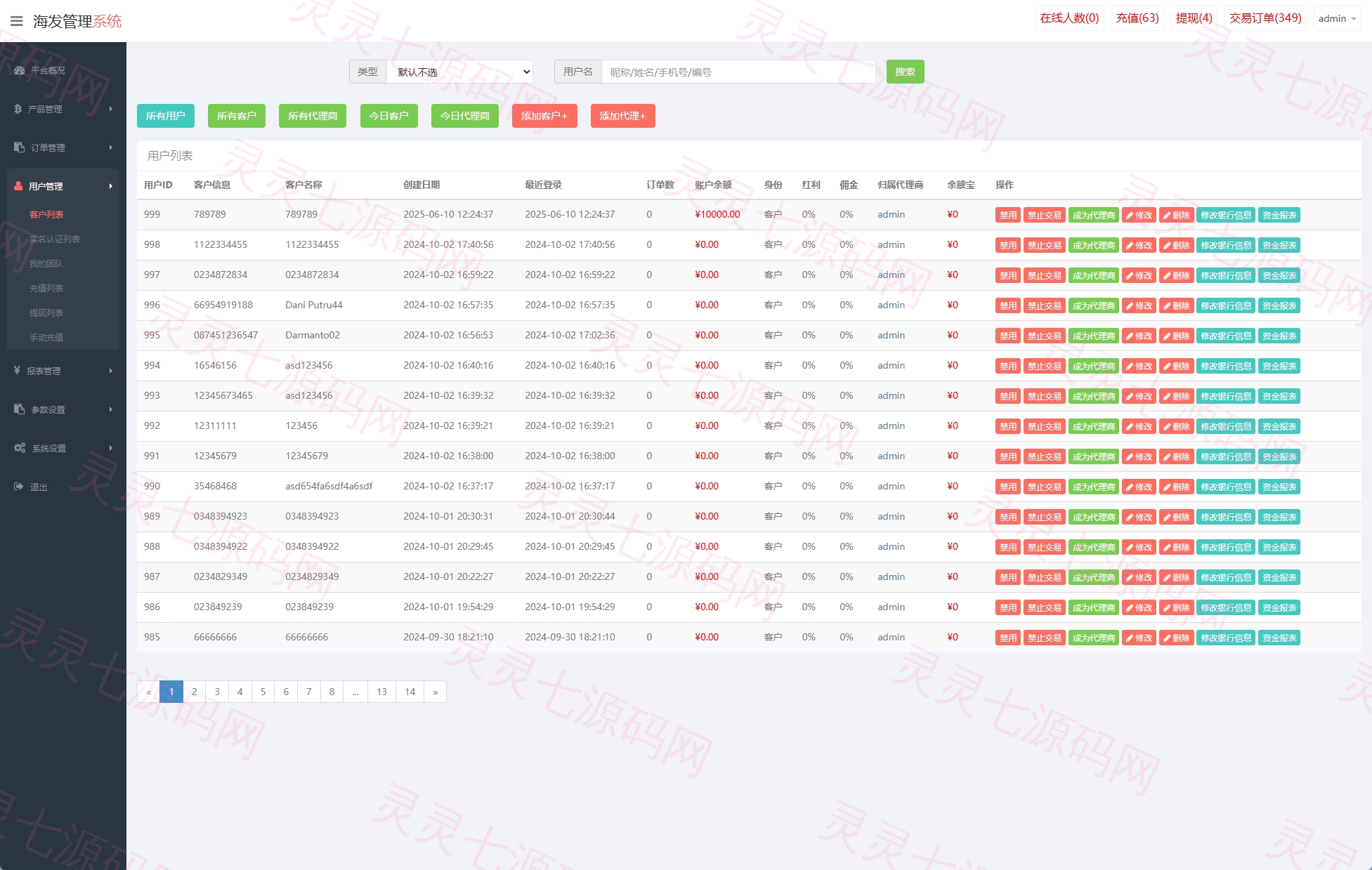This screenshot has width=1372, height=870.
Task: Open the 类型 dropdown showing 默认不选
Action: point(459,72)
